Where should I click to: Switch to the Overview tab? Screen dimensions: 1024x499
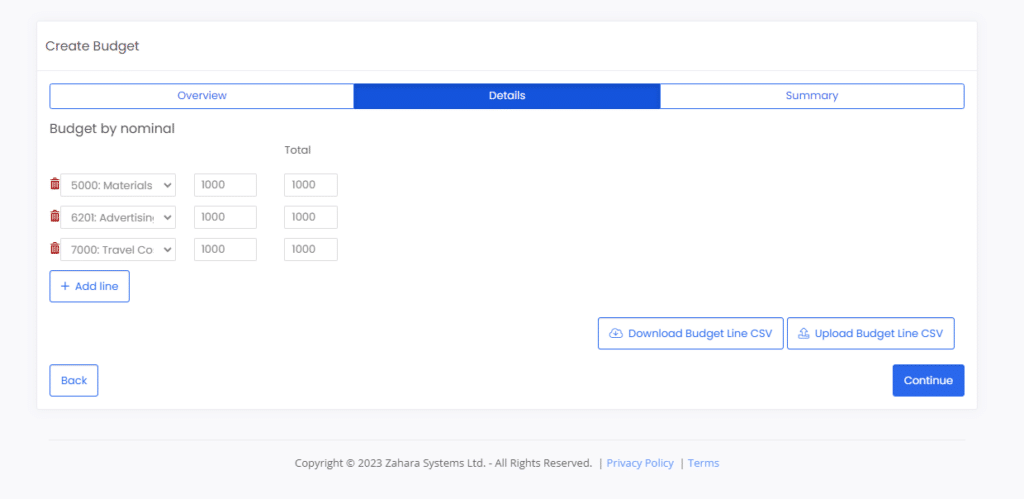(202, 95)
